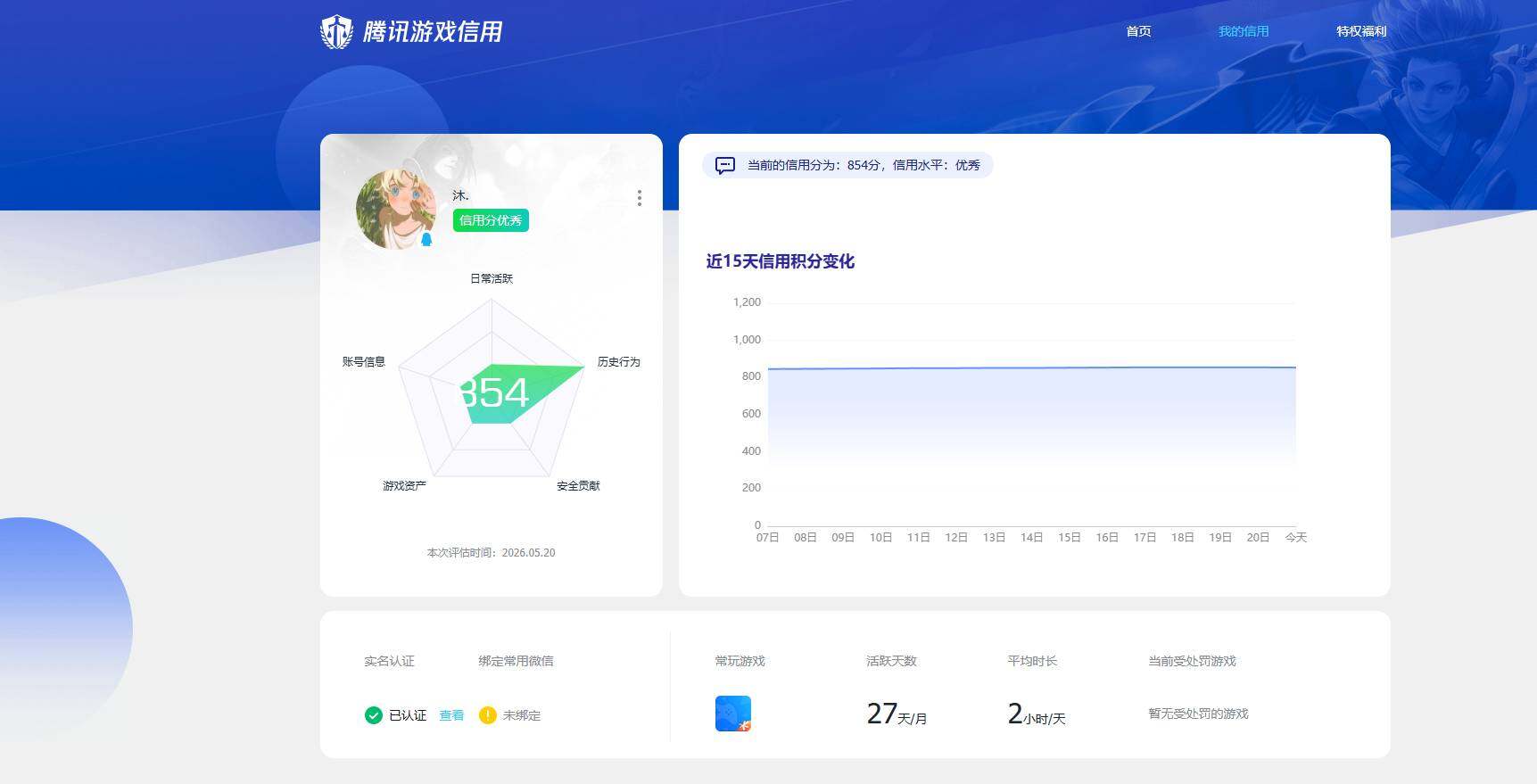The image size is (1537, 784).
Task: Click the blue trend line in credit chart
Action: pyautogui.click(x=1031, y=367)
